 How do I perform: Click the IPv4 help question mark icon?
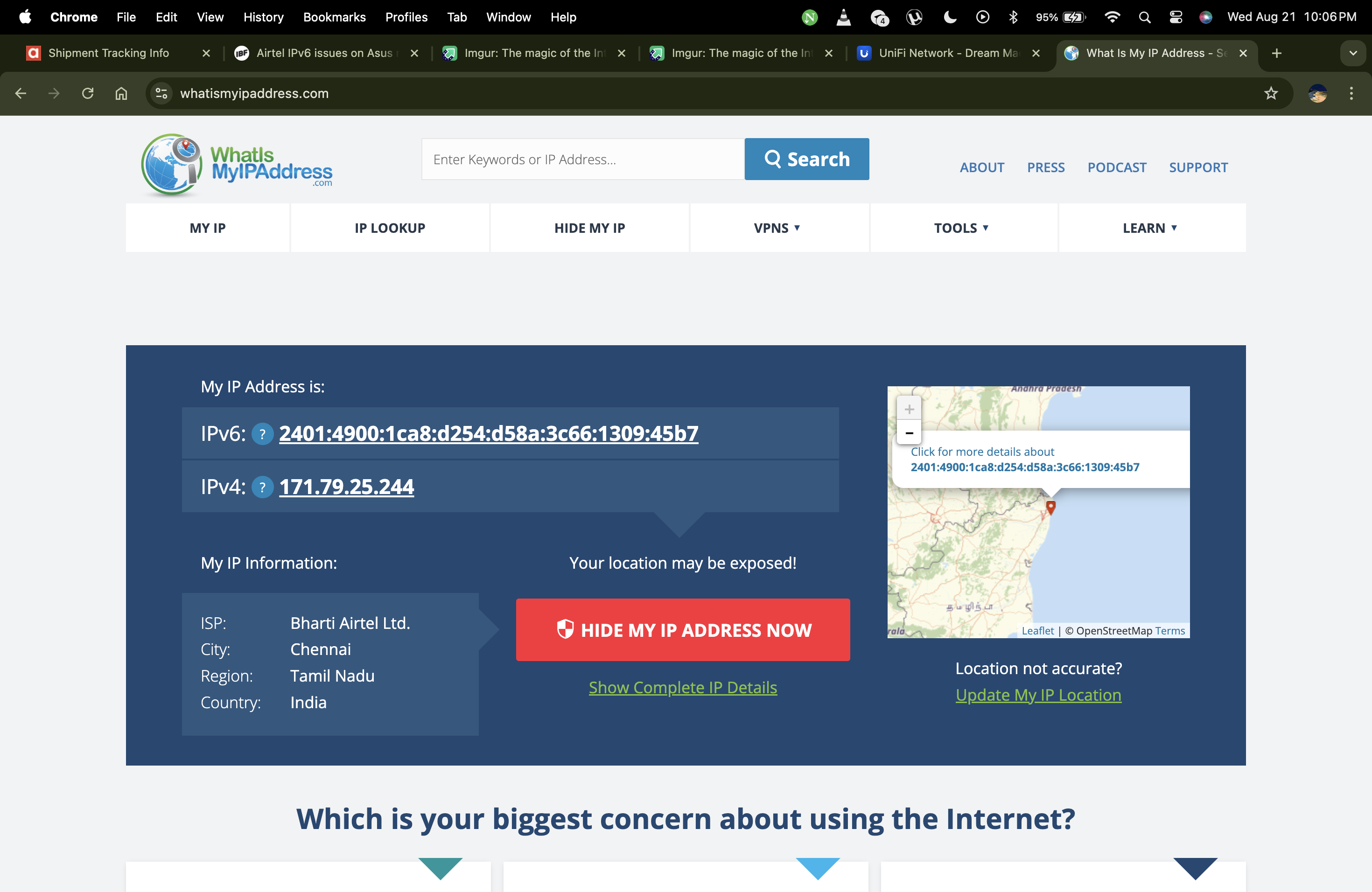pos(262,488)
